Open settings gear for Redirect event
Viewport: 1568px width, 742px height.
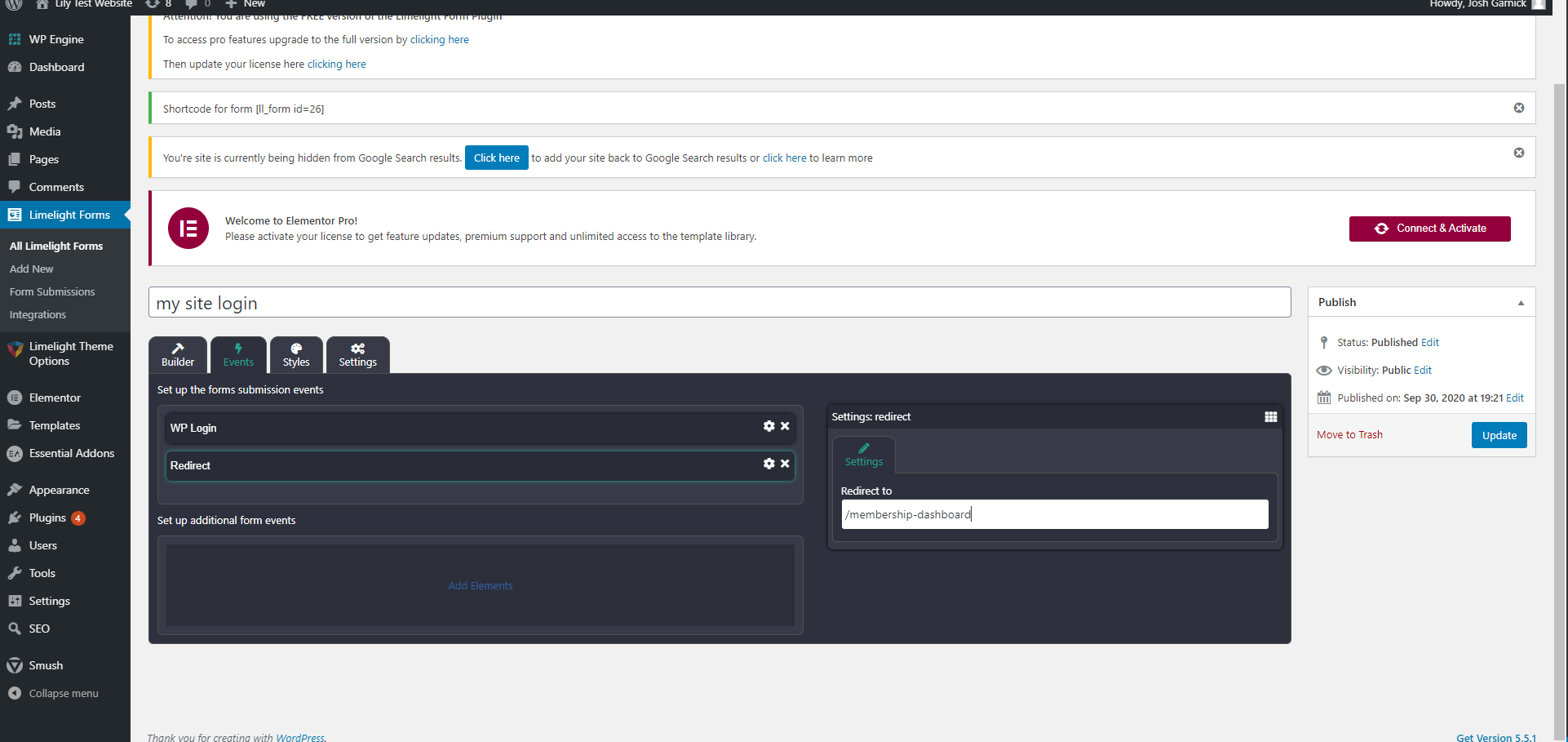(768, 464)
